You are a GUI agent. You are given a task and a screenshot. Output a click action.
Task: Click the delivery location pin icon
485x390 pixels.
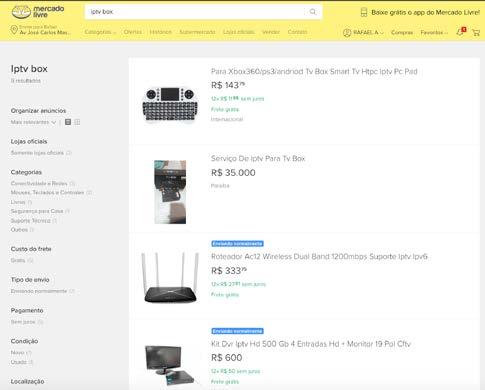14,30
